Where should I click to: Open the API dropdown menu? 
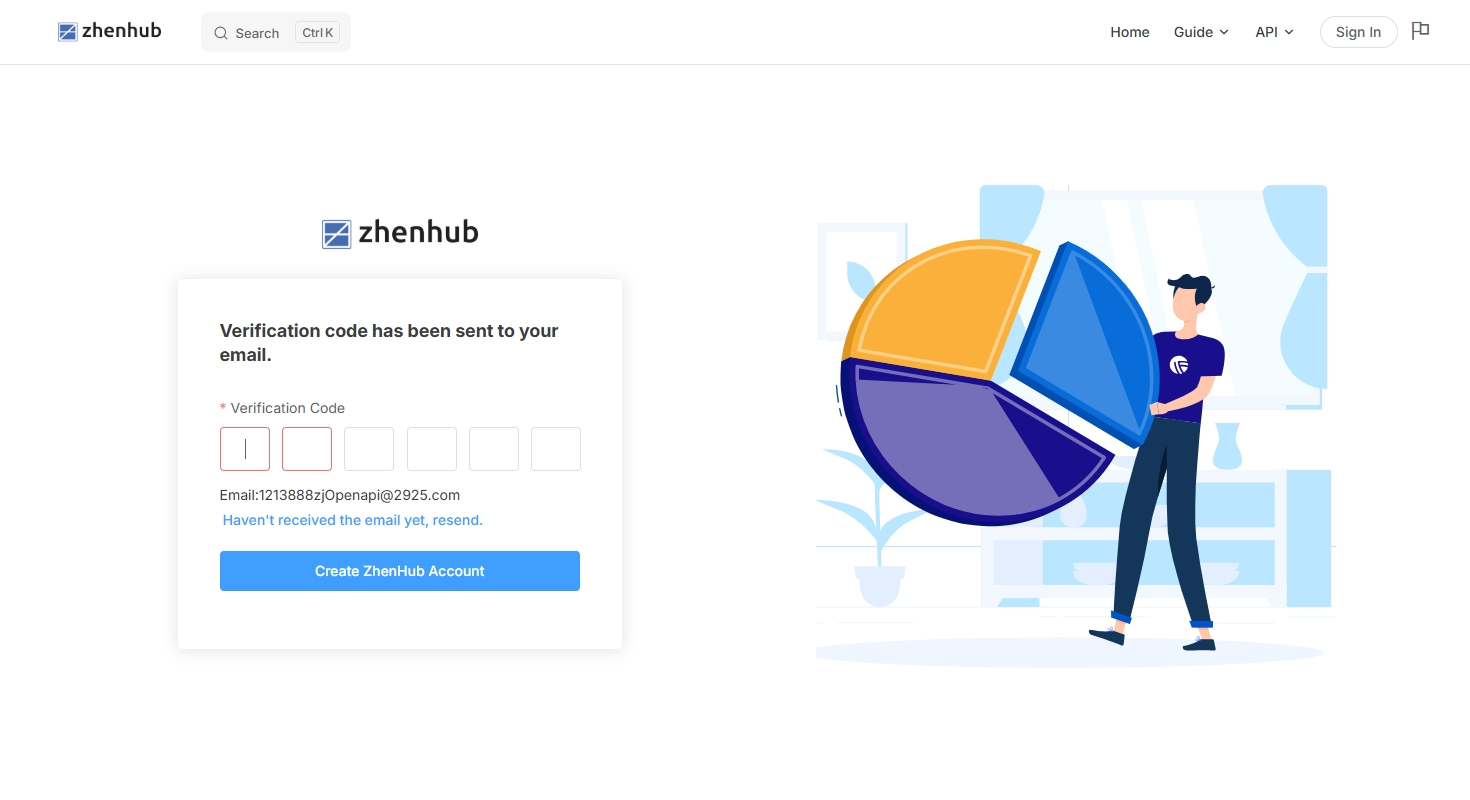[1274, 32]
